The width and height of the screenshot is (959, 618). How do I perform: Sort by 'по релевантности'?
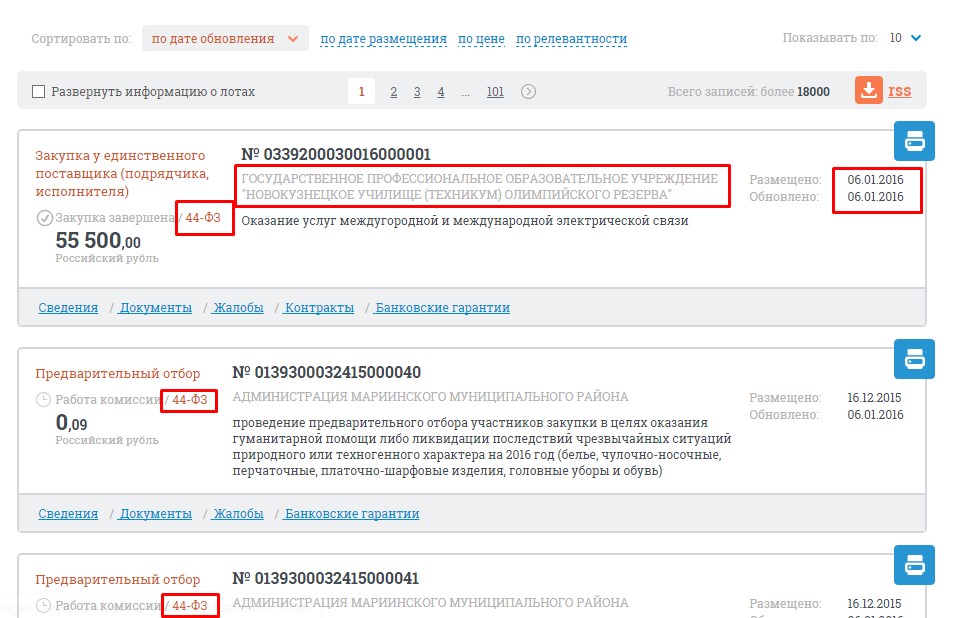[571, 39]
